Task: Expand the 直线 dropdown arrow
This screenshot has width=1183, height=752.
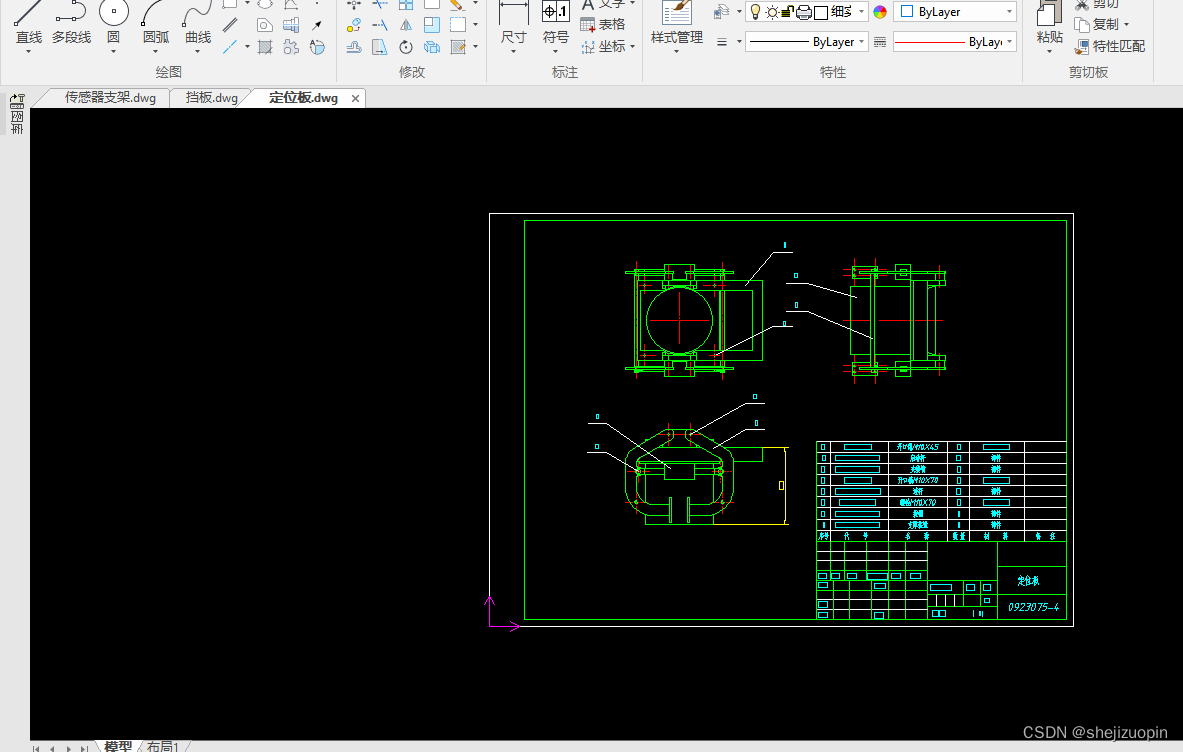Action: [x=29, y=52]
